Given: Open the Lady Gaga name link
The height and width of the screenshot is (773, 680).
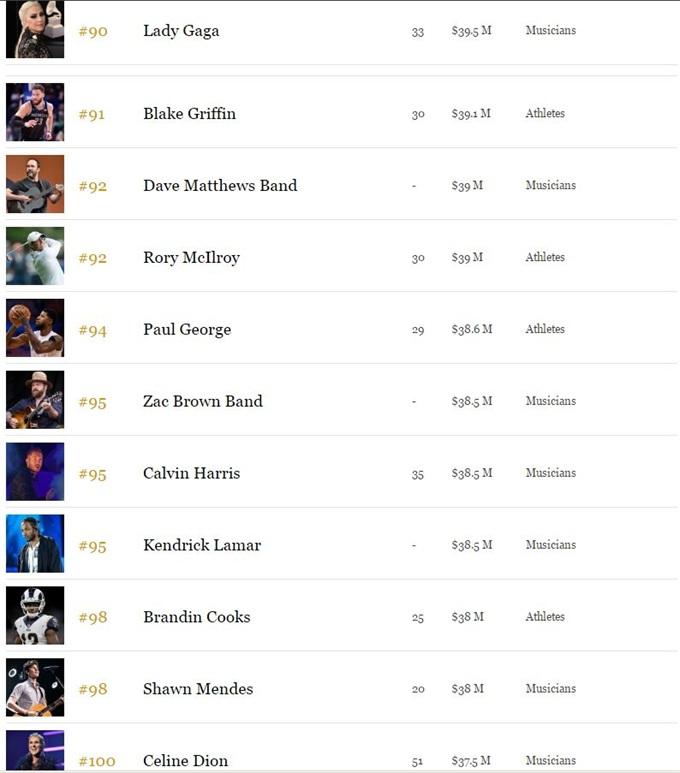Looking at the screenshot, I should pyautogui.click(x=181, y=31).
